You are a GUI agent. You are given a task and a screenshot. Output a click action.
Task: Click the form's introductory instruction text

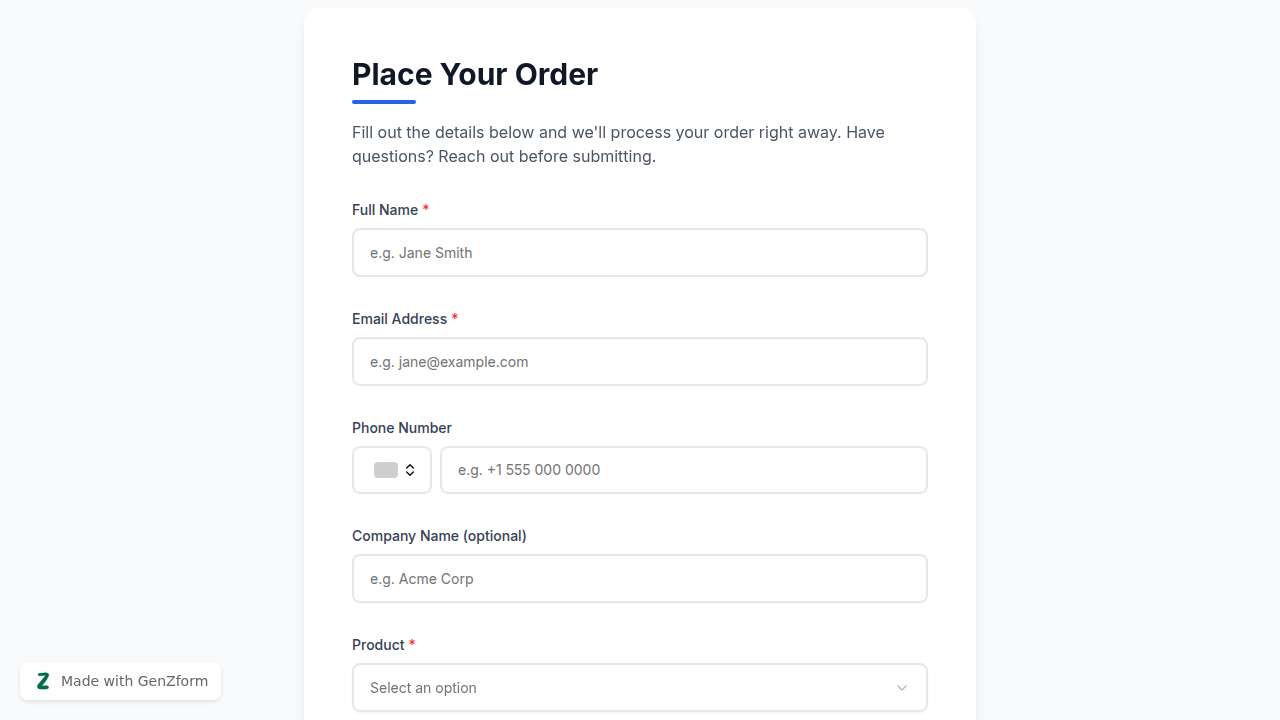[x=618, y=144]
